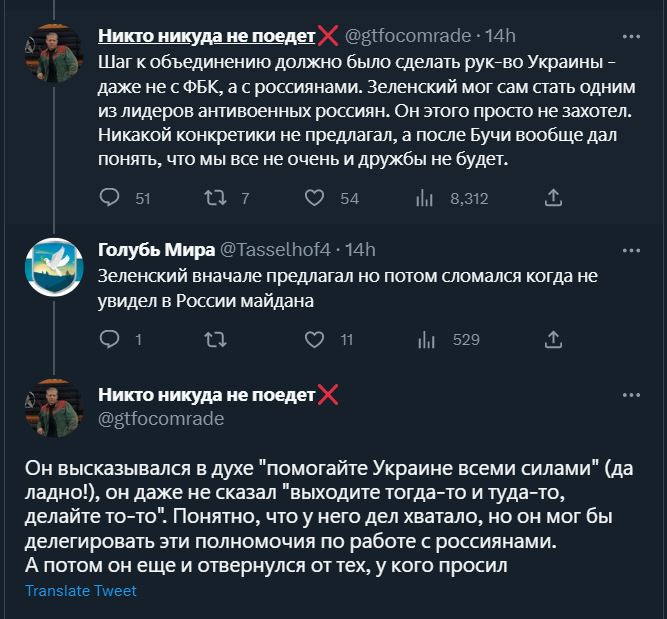Share Голубь Мира's tweet
This screenshot has width=667, height=619.
(552, 339)
